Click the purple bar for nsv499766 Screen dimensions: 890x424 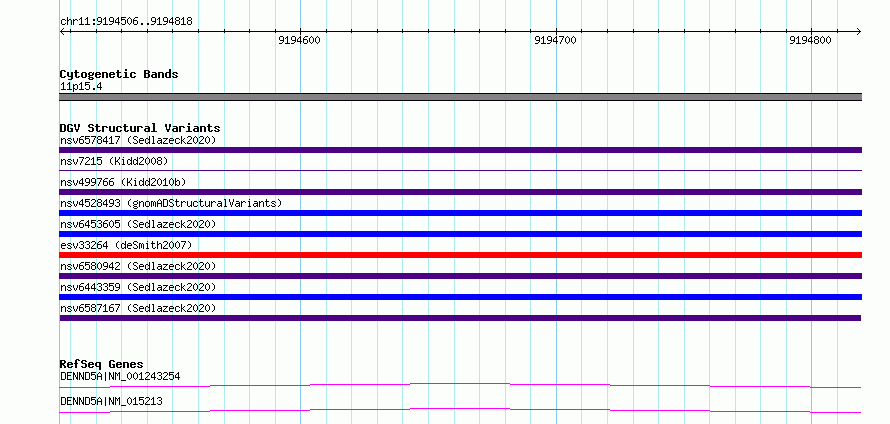coord(460,192)
